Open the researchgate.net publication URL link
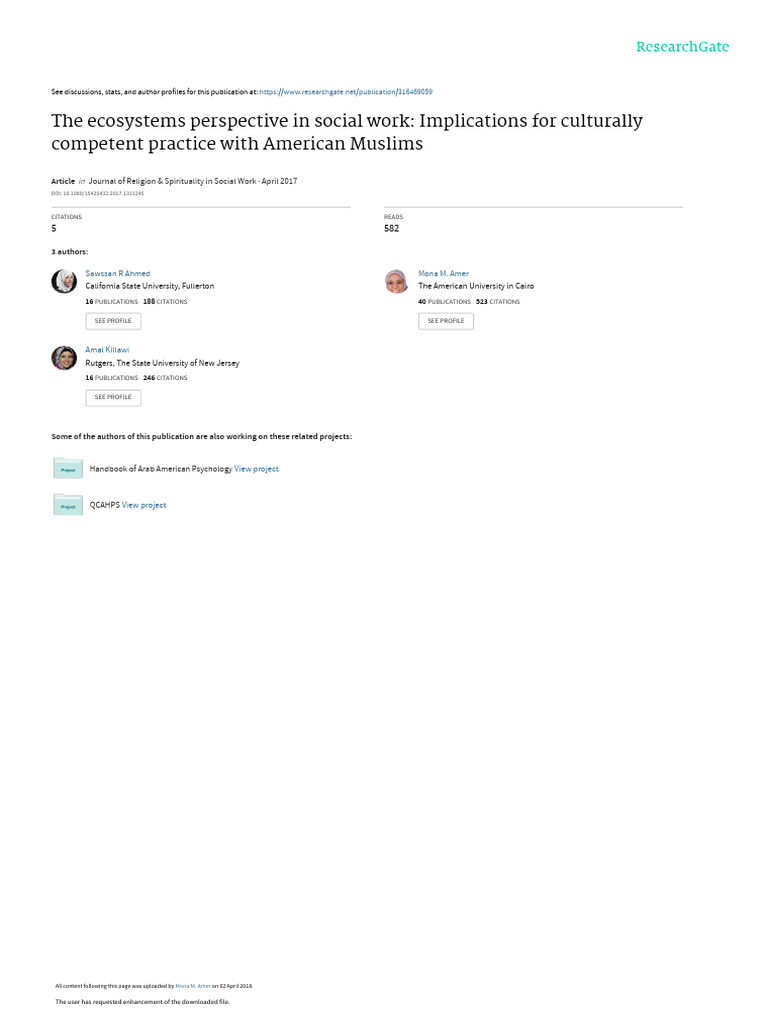The width and height of the screenshot is (768, 1024). click(345, 91)
